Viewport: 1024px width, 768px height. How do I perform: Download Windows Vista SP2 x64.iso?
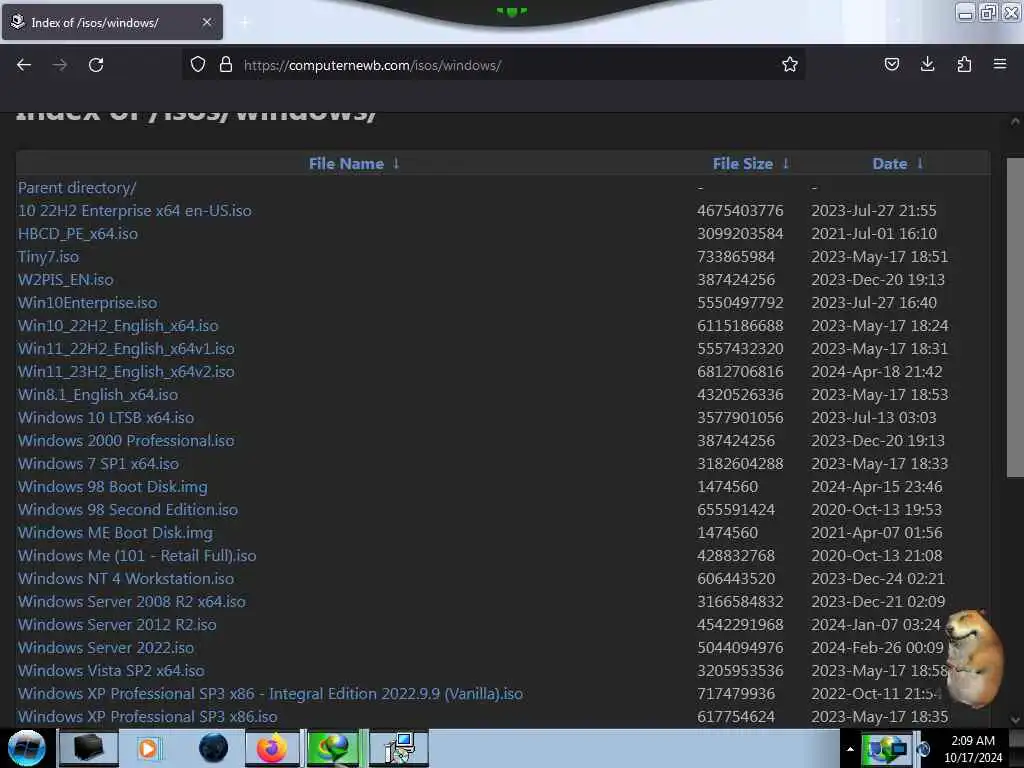pos(111,671)
